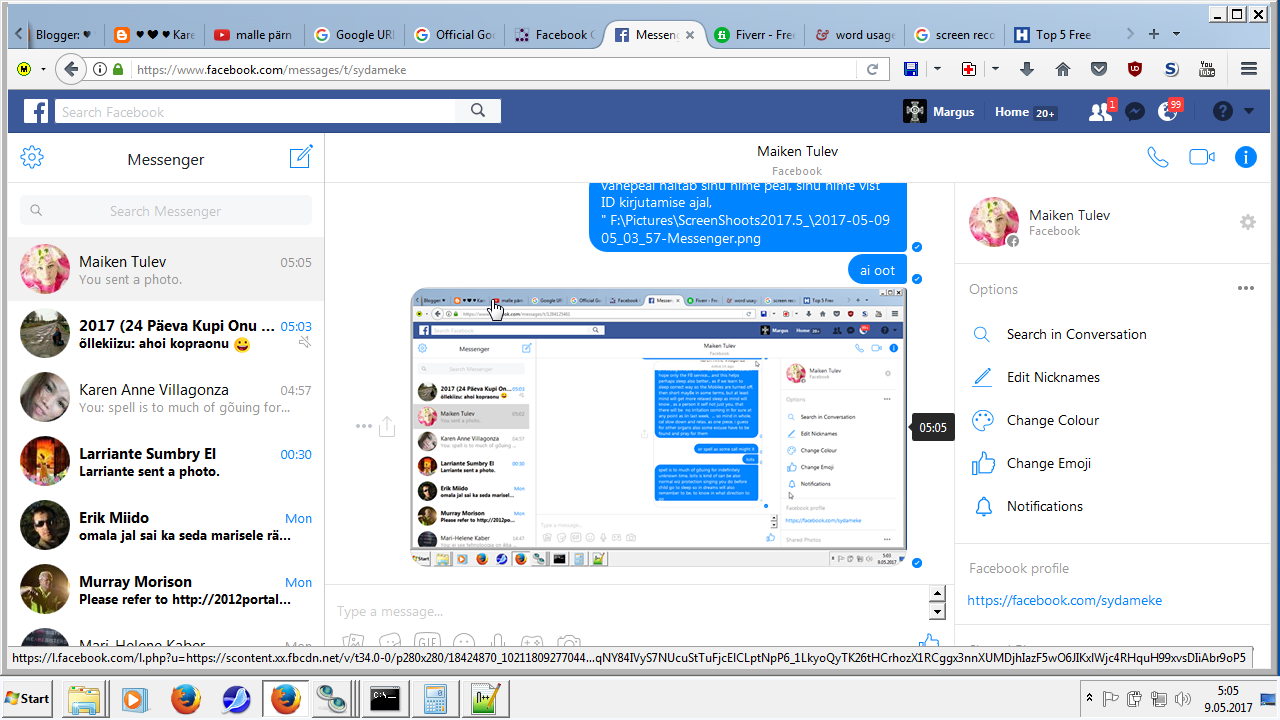Go back with the Firefox back arrow

(x=70, y=69)
